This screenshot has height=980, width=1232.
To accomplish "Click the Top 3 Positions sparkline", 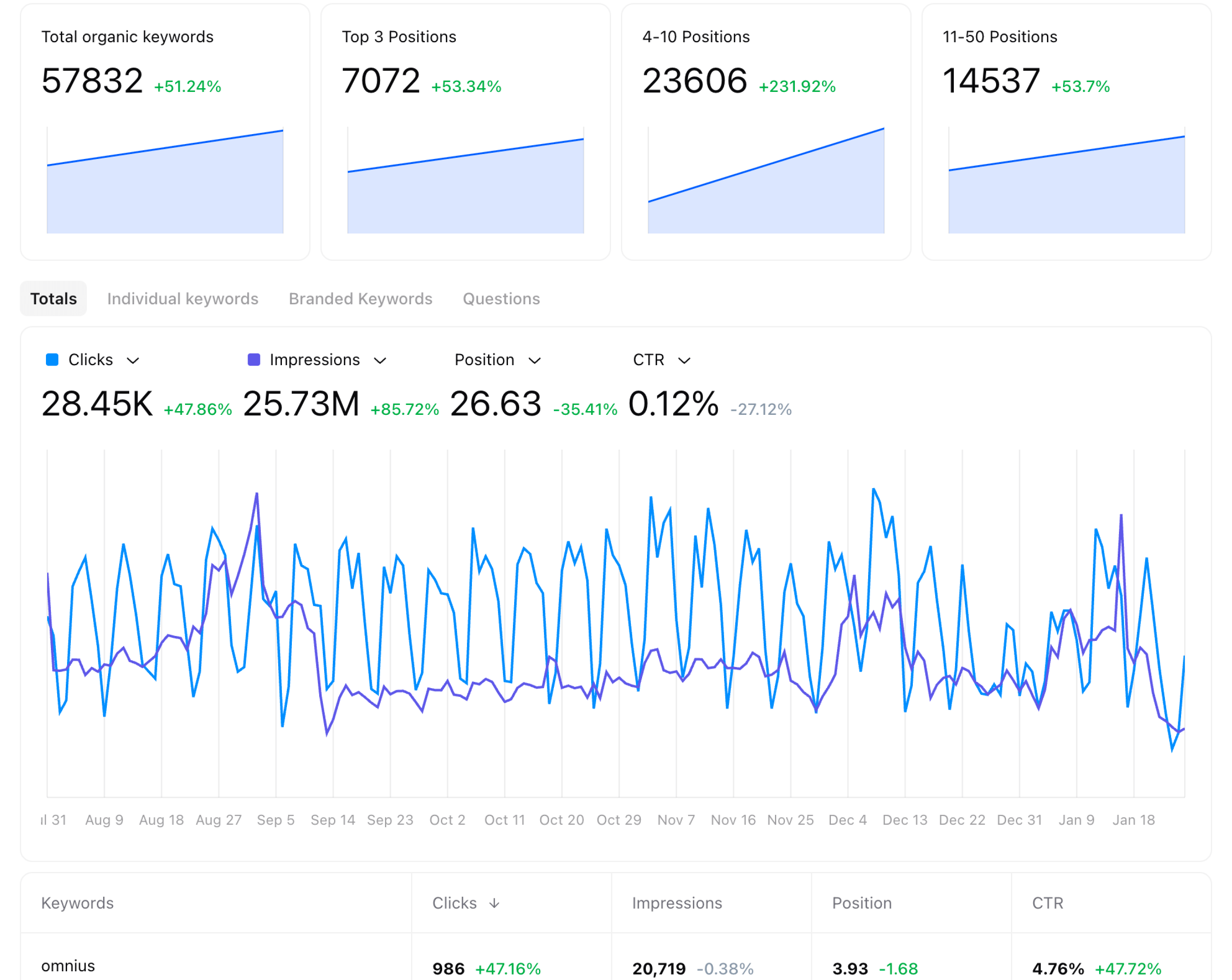I will click(x=464, y=183).
